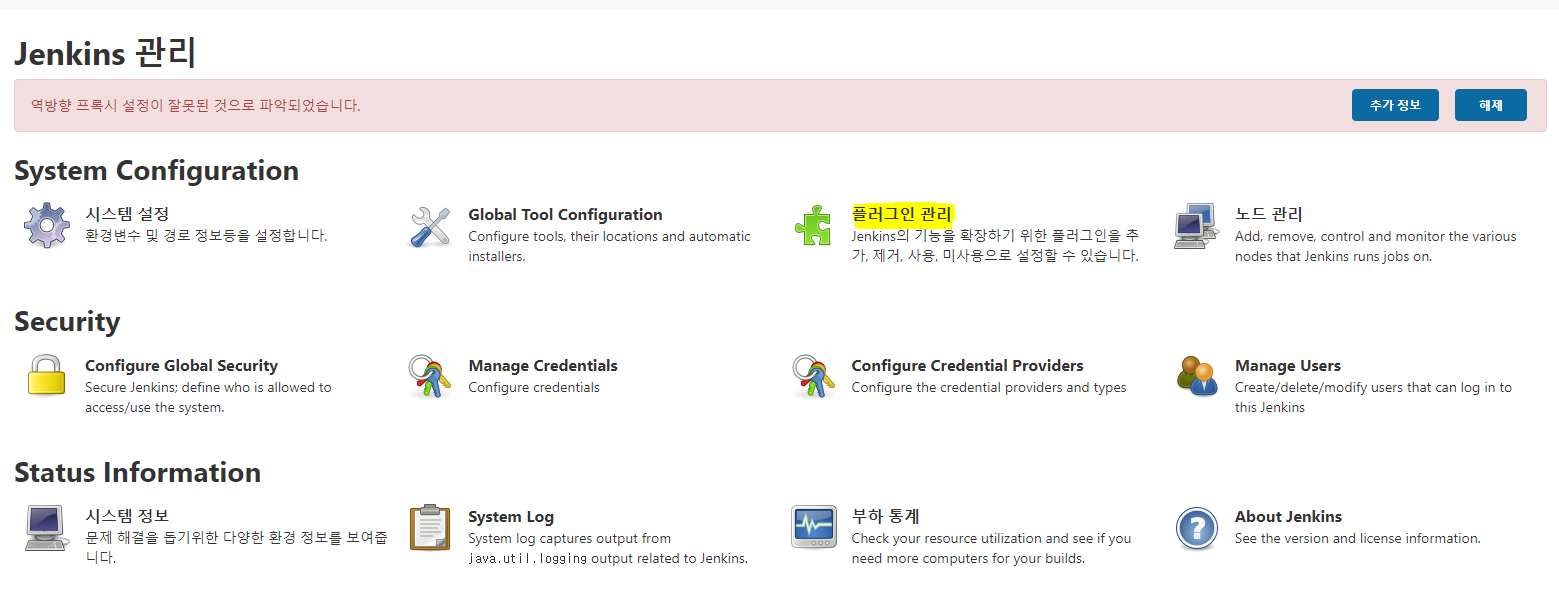This screenshot has width=1559, height=599.
Task: Click the Status Information heading
Action: tap(138, 472)
